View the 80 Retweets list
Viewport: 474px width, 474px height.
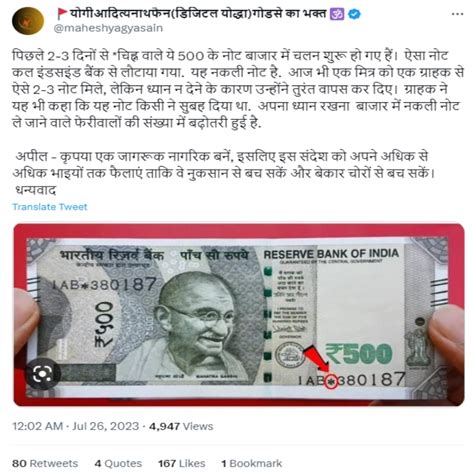(45, 463)
